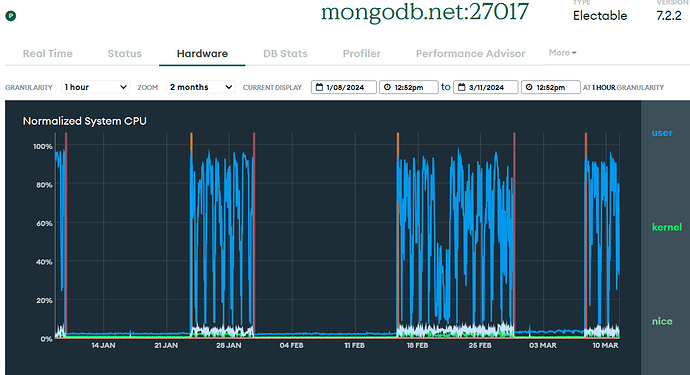Click the 03 MAR axis label

click(x=543, y=346)
